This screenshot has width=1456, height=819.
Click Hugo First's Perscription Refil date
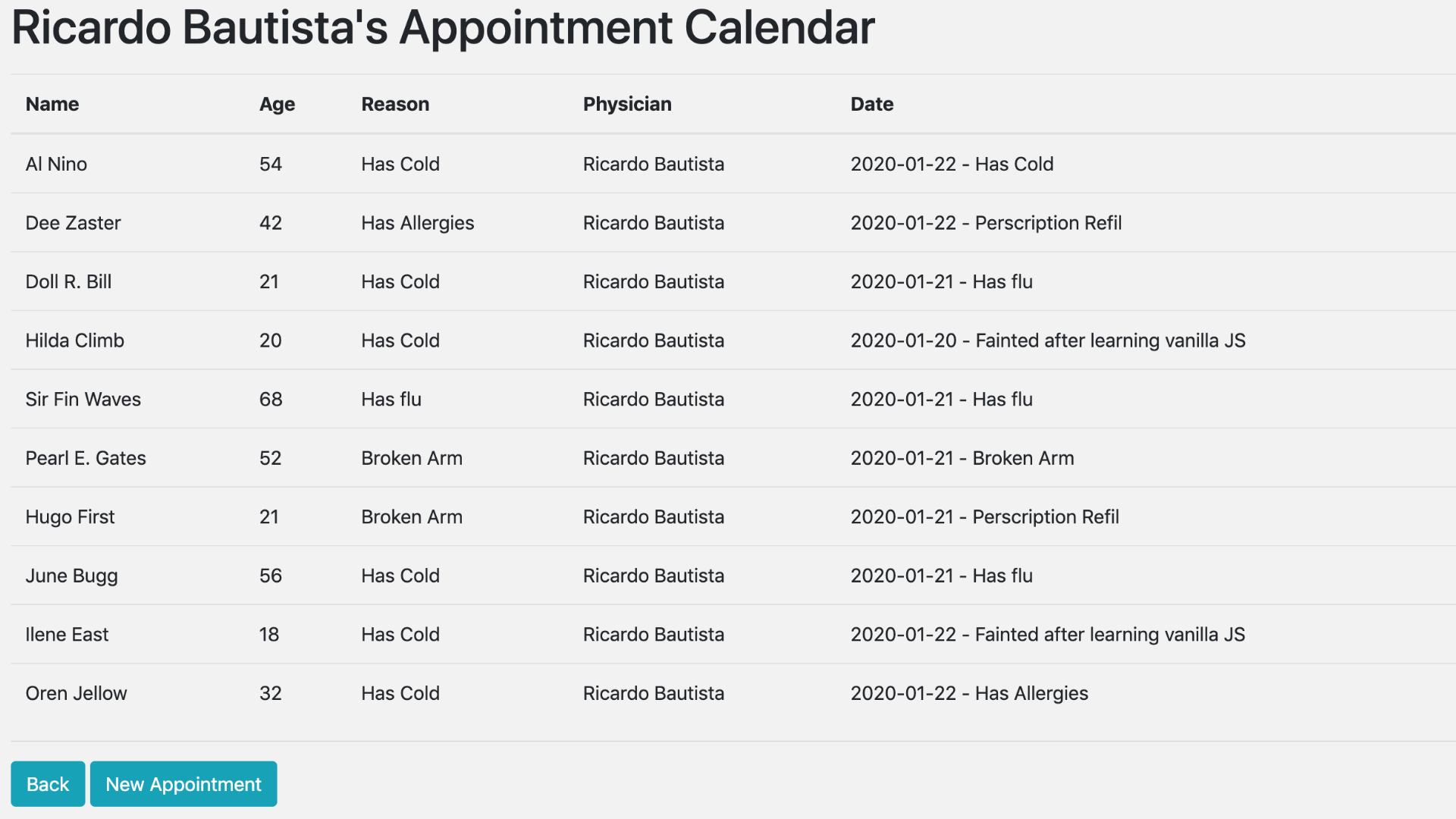coord(985,516)
